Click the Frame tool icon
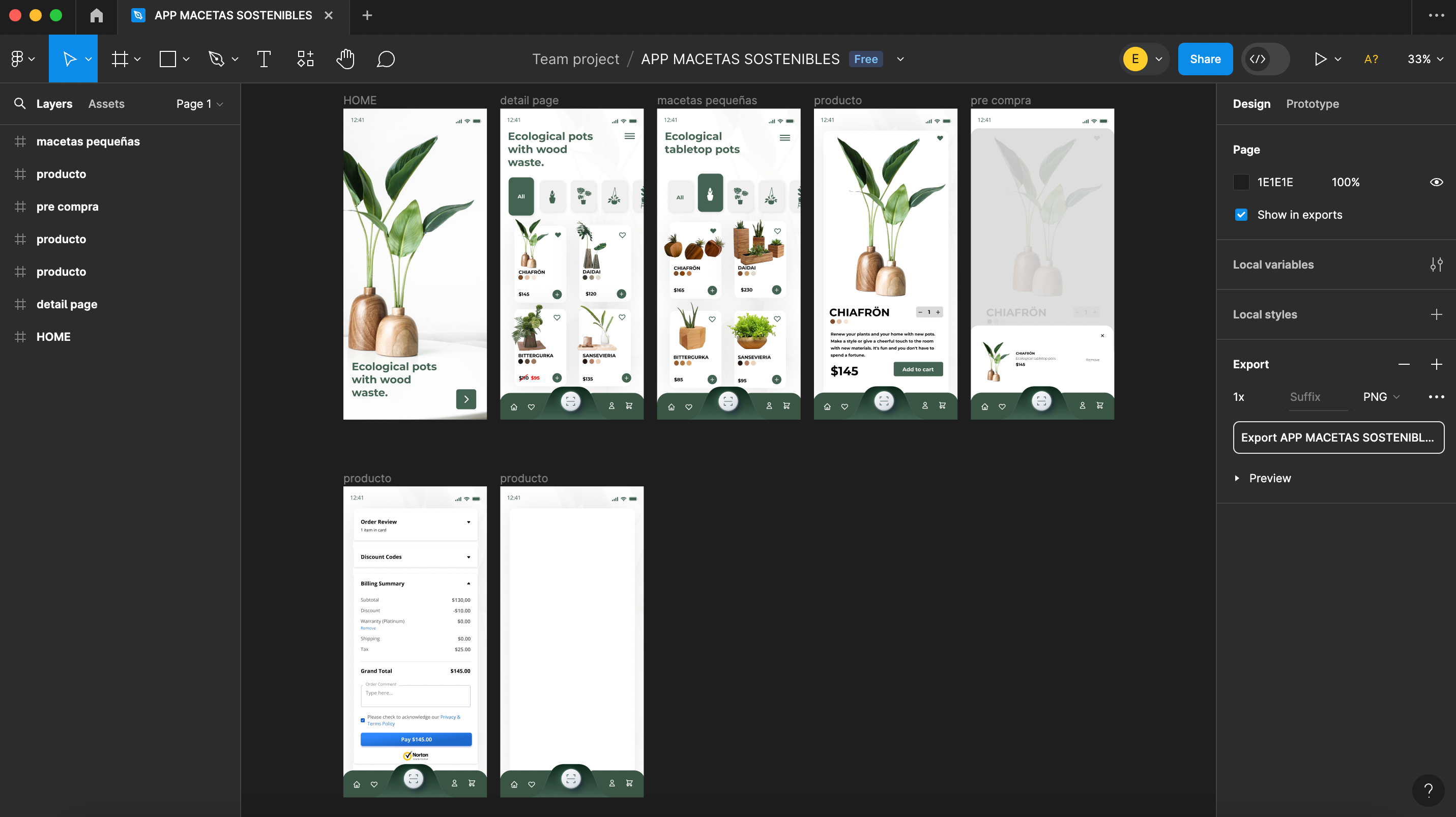This screenshot has height=817, width=1456. (x=120, y=59)
